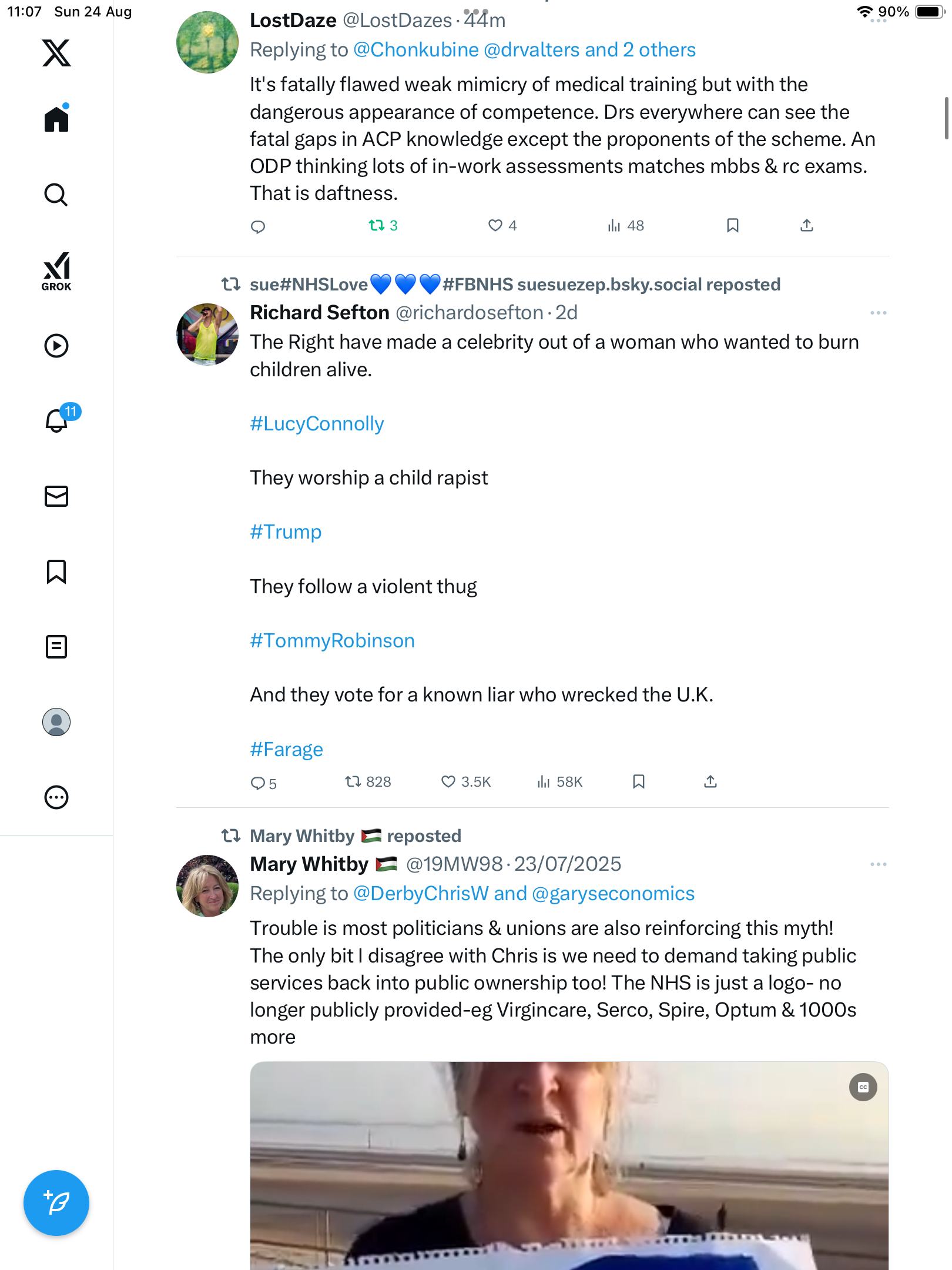The width and height of the screenshot is (952, 1270).
Task: Open saved Bookmarks from sidebar
Action: (56, 571)
